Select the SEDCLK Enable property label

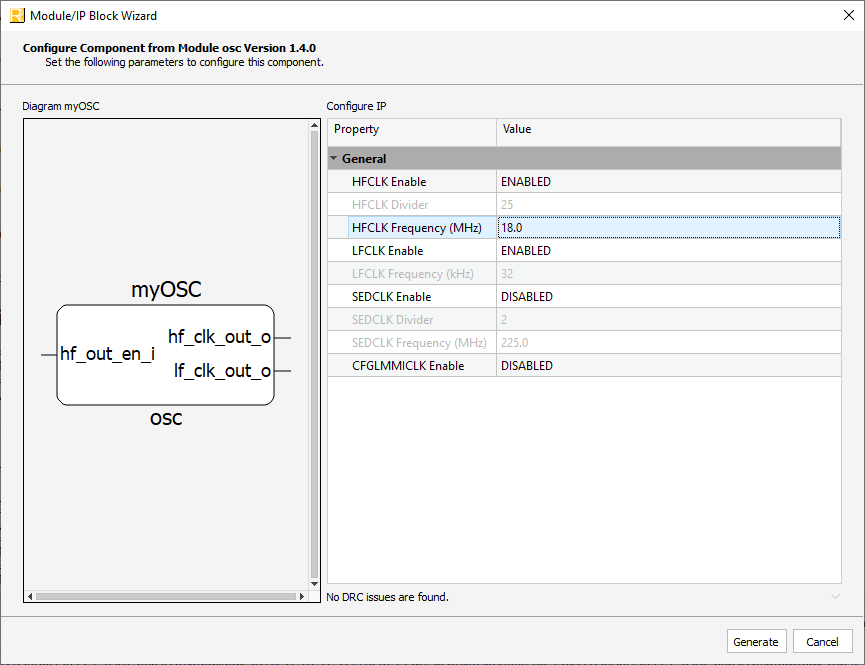(x=391, y=296)
